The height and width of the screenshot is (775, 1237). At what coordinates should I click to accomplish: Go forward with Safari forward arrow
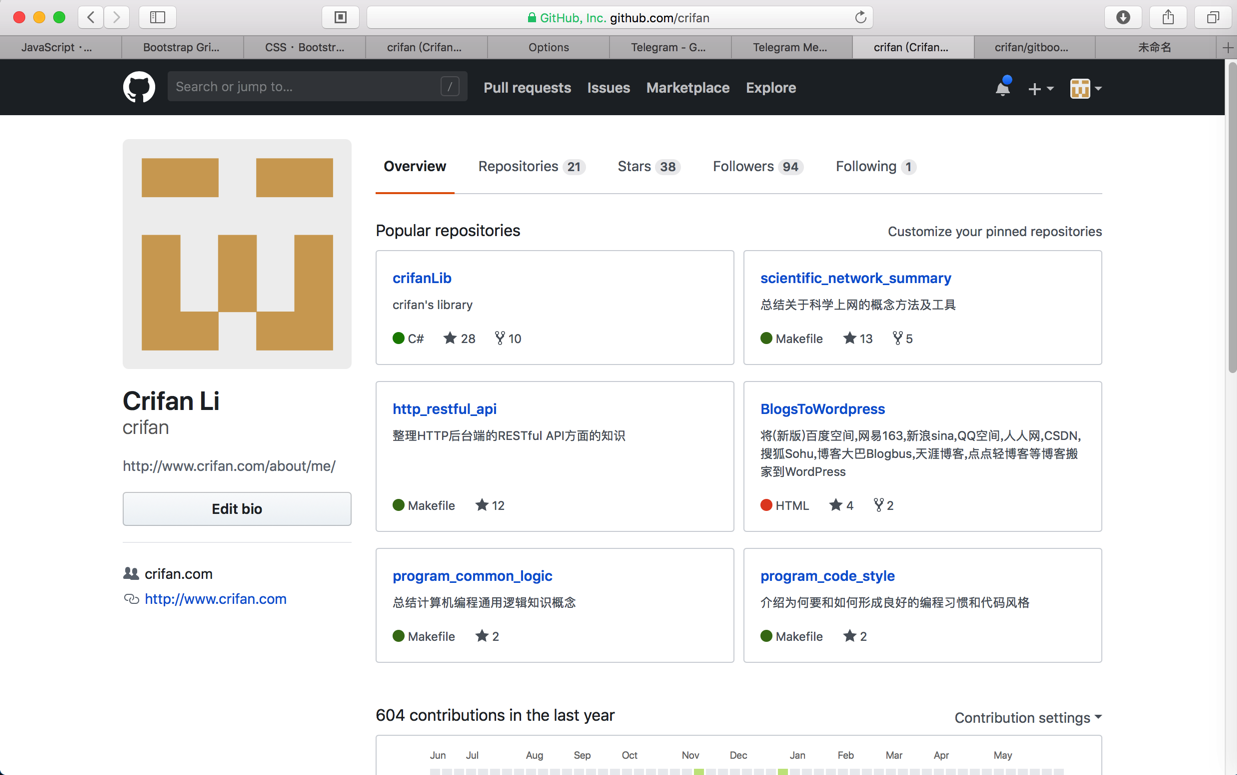coord(117,17)
